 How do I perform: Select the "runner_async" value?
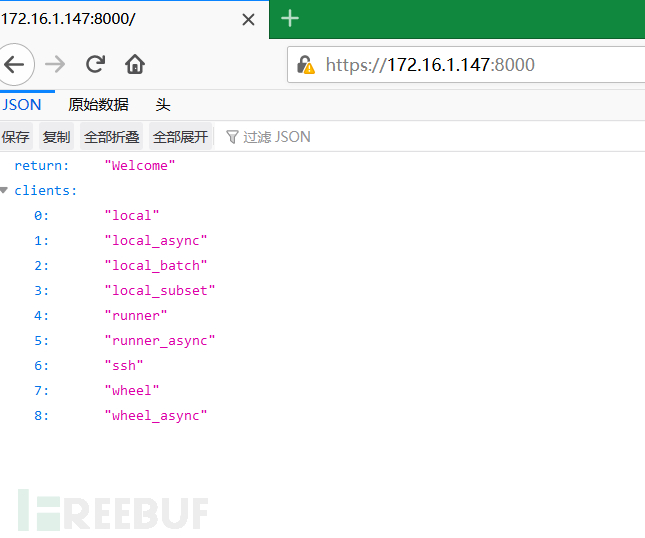click(160, 341)
